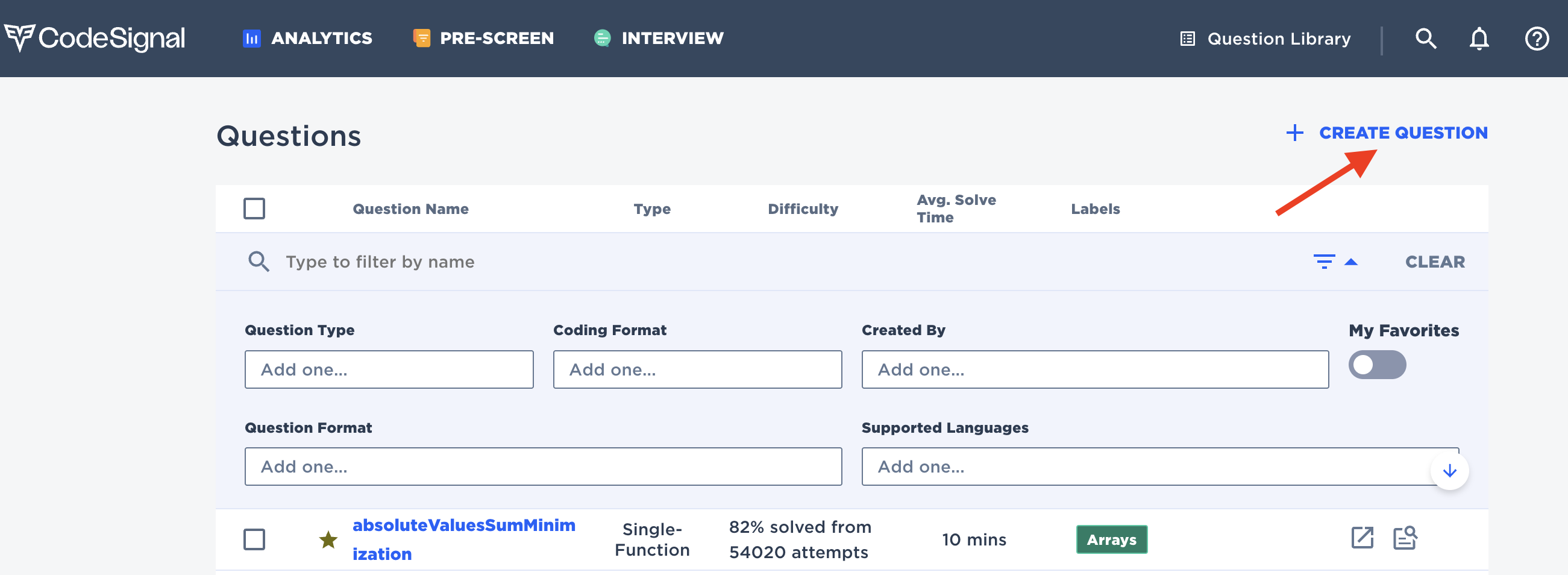Open the Question Type dropdown
Screen dimensions: 1568x575
pyautogui.click(x=388, y=369)
